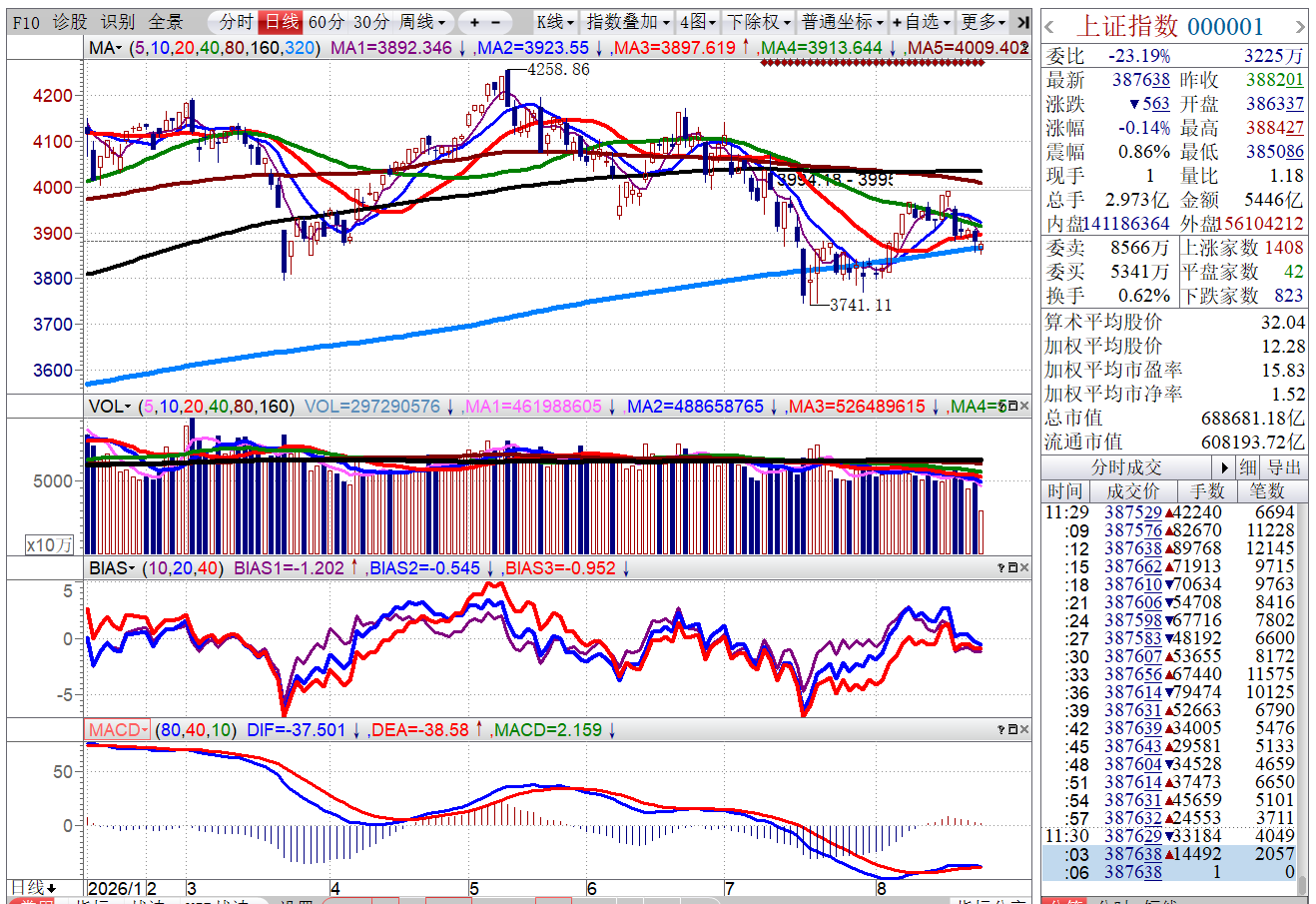Screen dimensions: 1316x904
Task: Click the zoom-in plus button in toolbar
Action: coord(474,21)
